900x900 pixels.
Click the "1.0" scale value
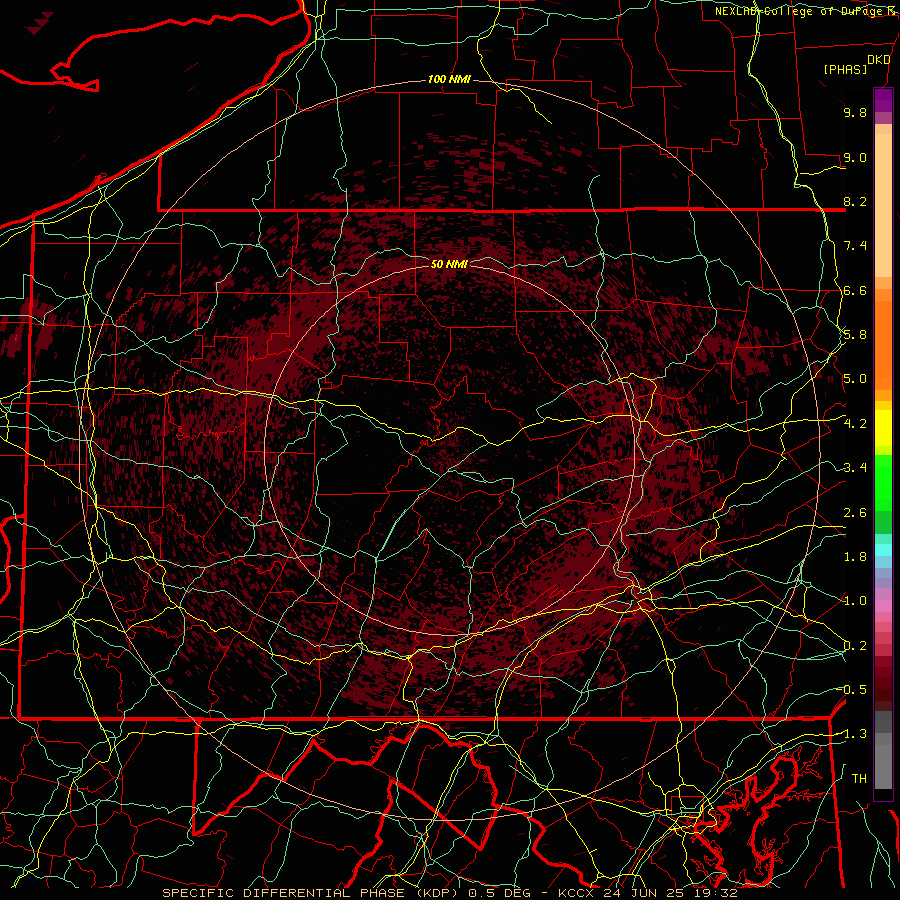(855, 601)
